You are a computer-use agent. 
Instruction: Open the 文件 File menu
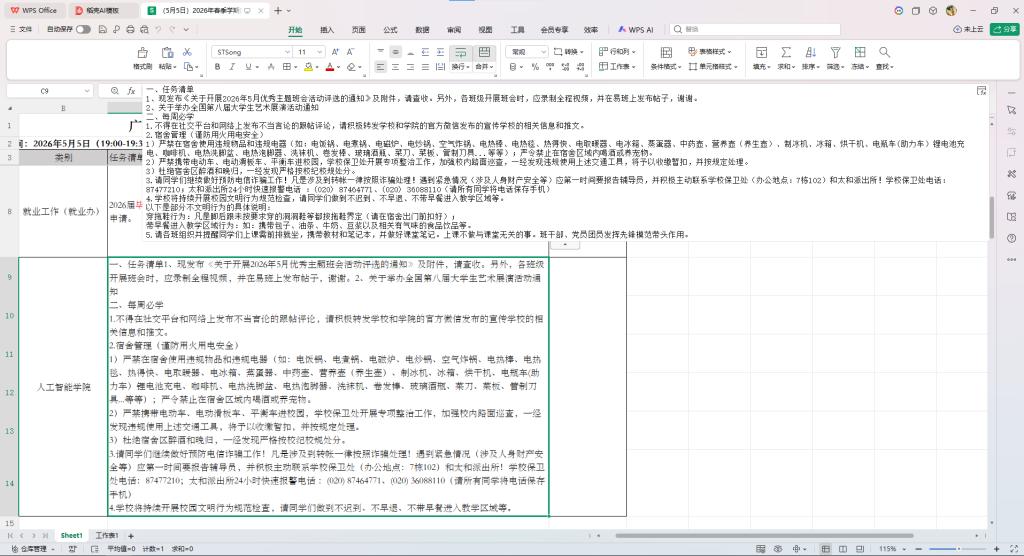pyautogui.click(x=21, y=29)
